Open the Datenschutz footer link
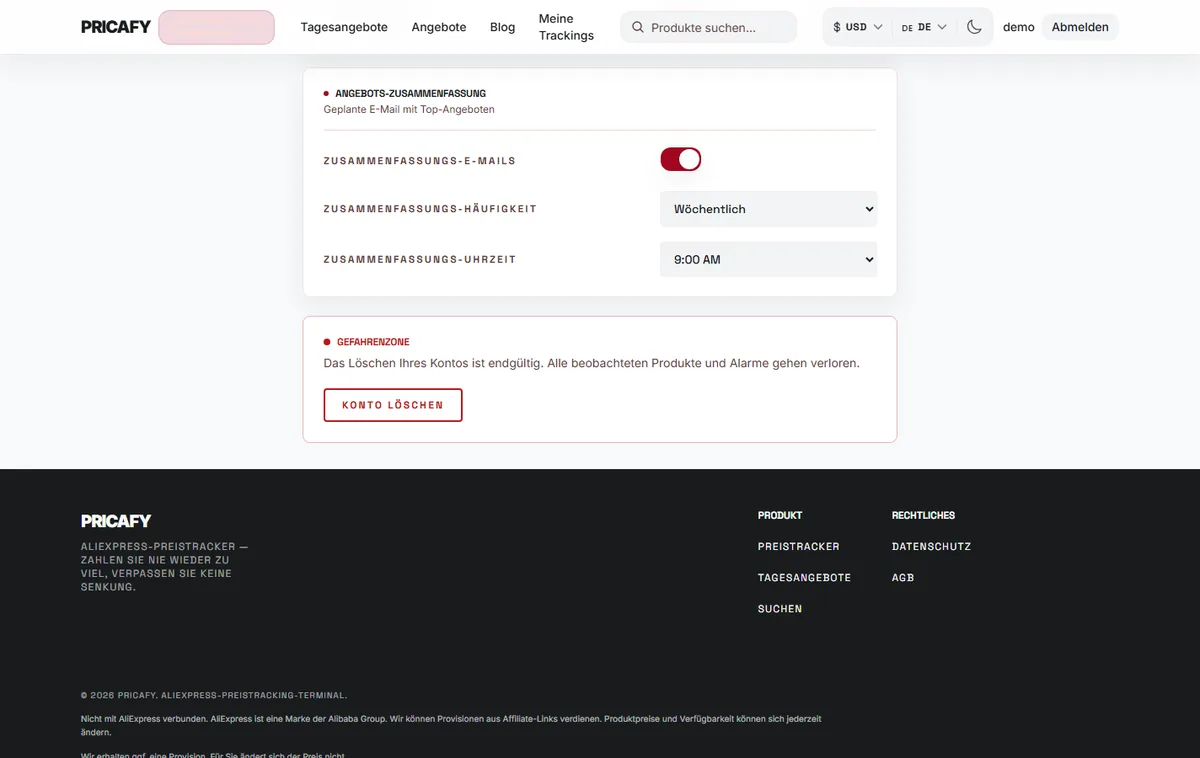The width and height of the screenshot is (1200, 758). [x=931, y=546]
